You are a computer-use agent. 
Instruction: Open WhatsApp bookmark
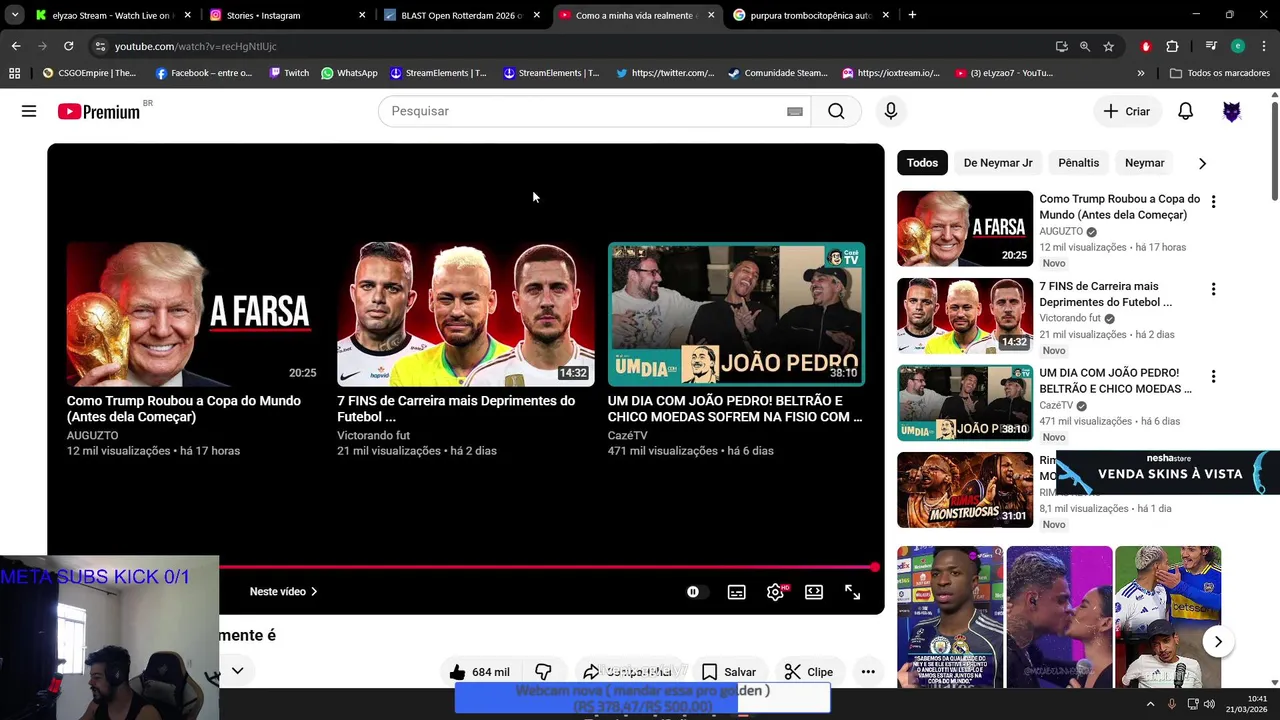pyautogui.click(x=349, y=73)
